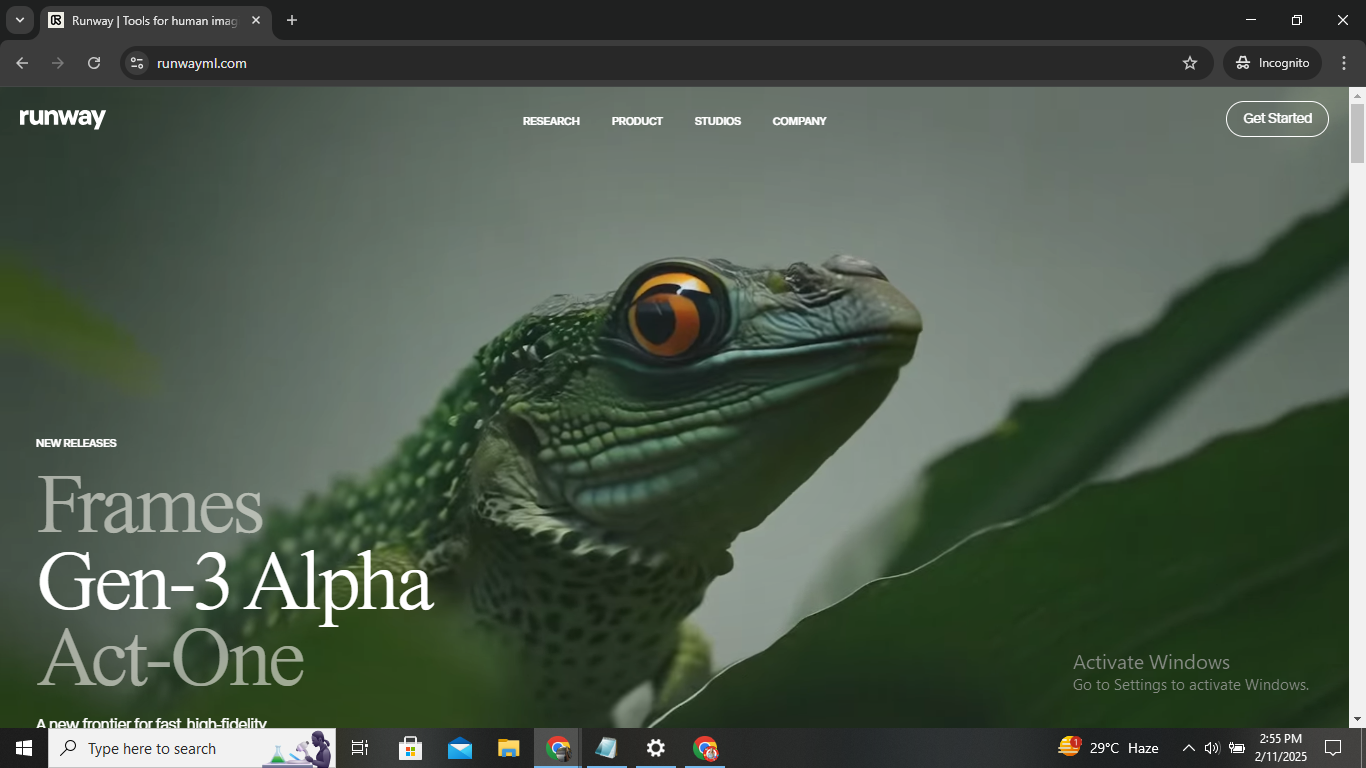Go forward to the next page
1366x768 pixels.
point(58,63)
